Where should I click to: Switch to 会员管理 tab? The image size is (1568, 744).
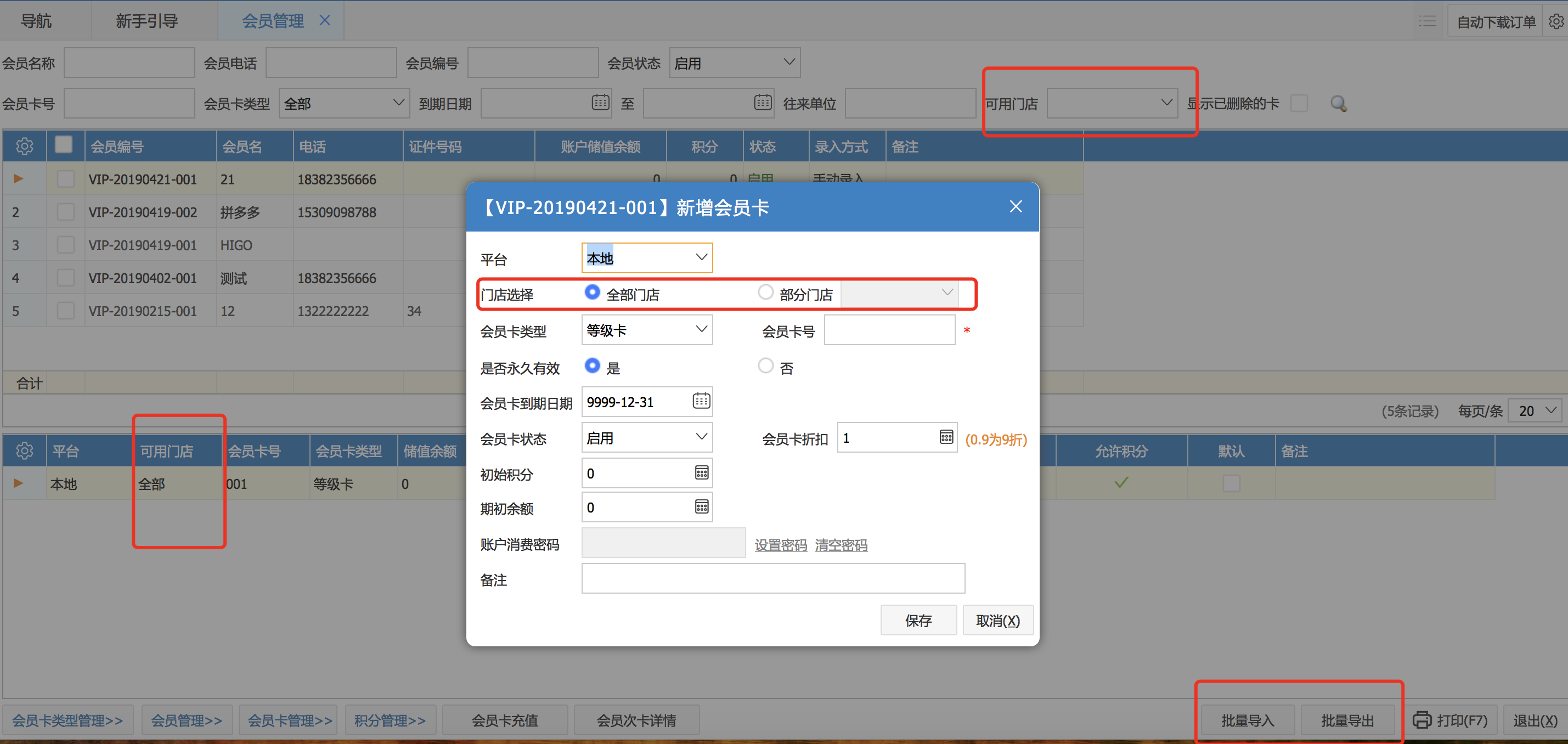(273, 21)
